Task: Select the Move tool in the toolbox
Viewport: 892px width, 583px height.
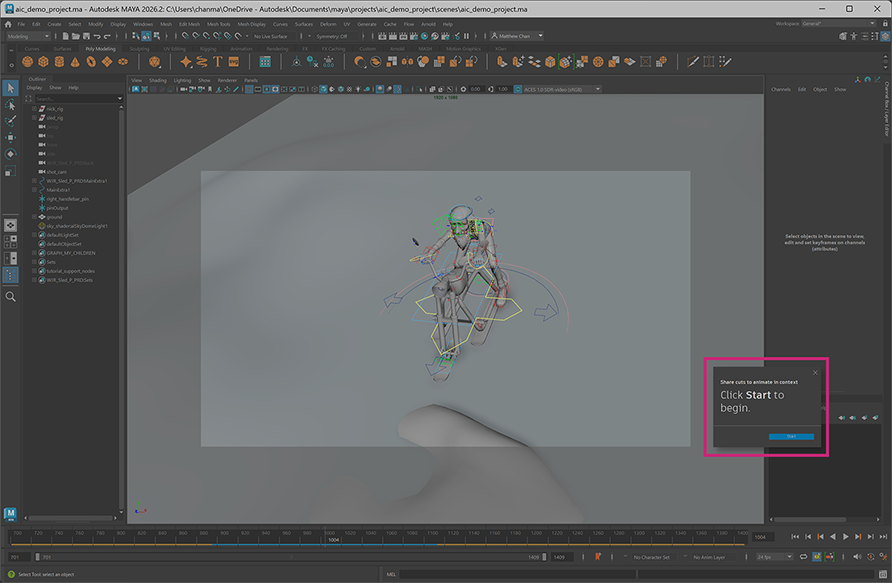Action: 10,136
